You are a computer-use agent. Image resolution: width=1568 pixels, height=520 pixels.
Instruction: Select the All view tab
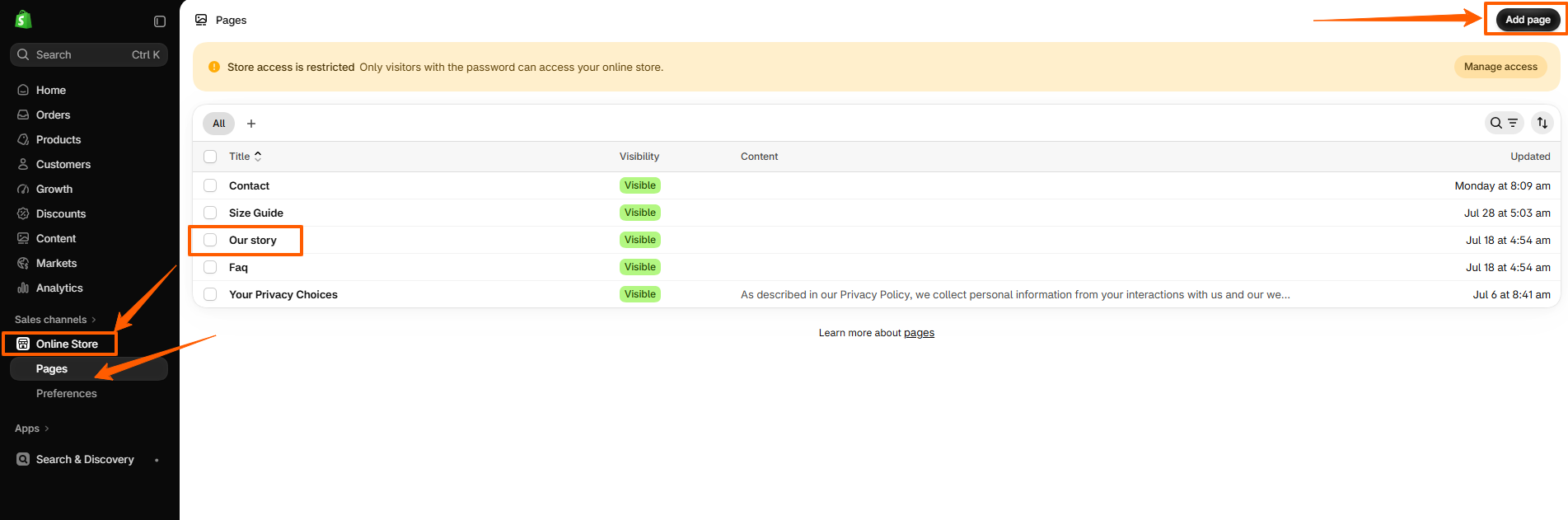point(218,124)
